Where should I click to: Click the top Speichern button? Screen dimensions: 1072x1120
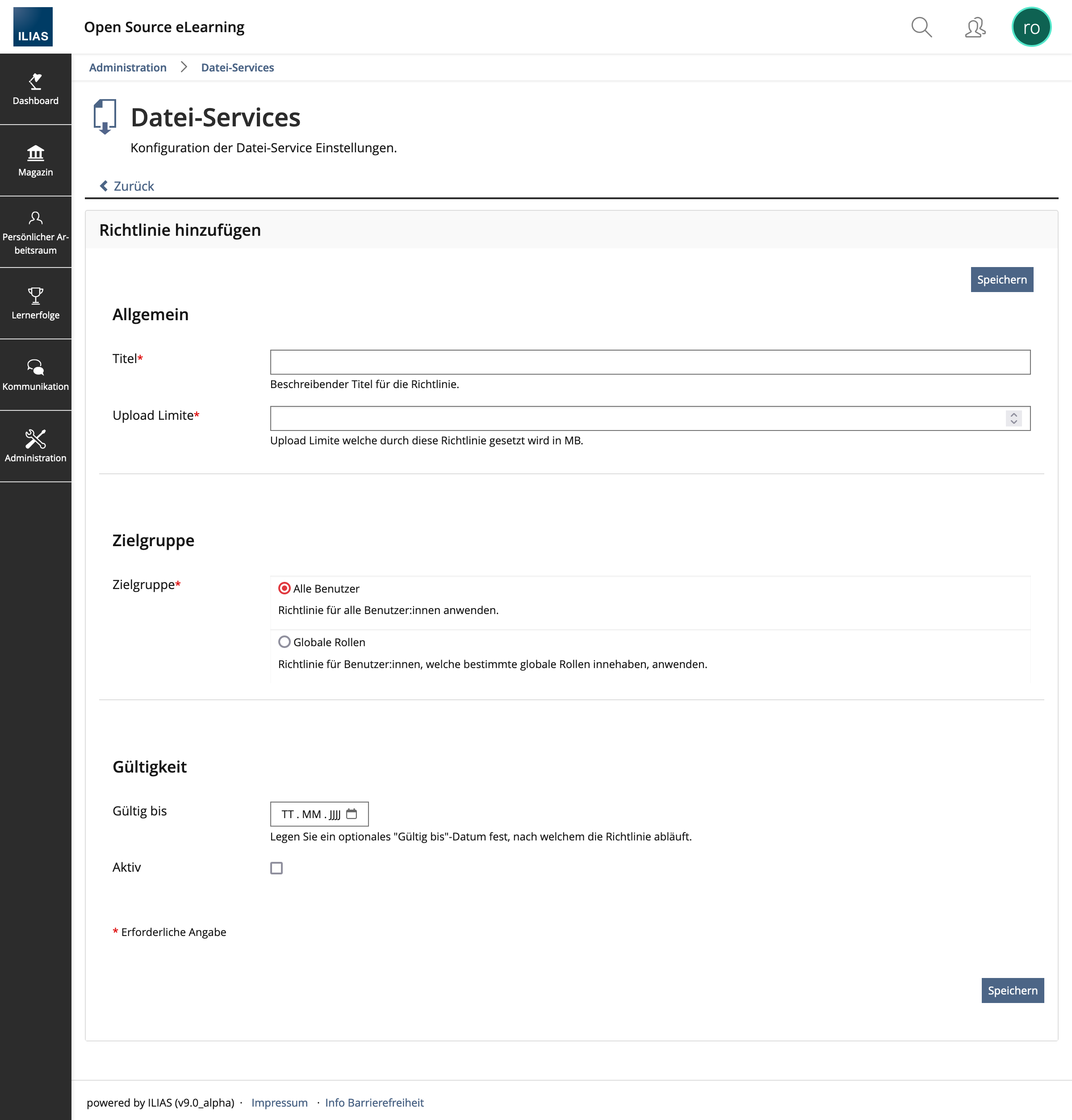(1001, 280)
